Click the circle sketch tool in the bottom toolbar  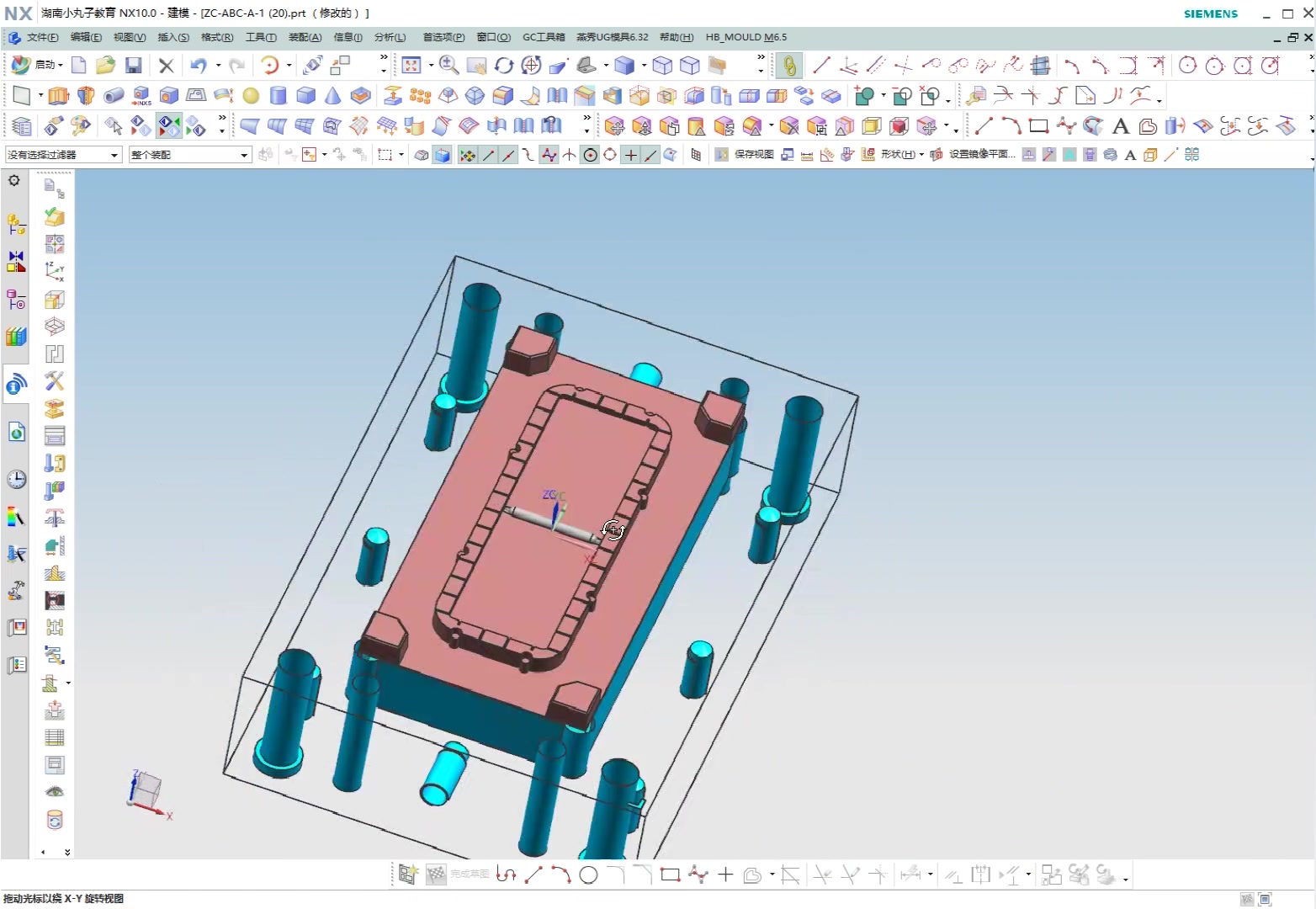[x=588, y=875]
